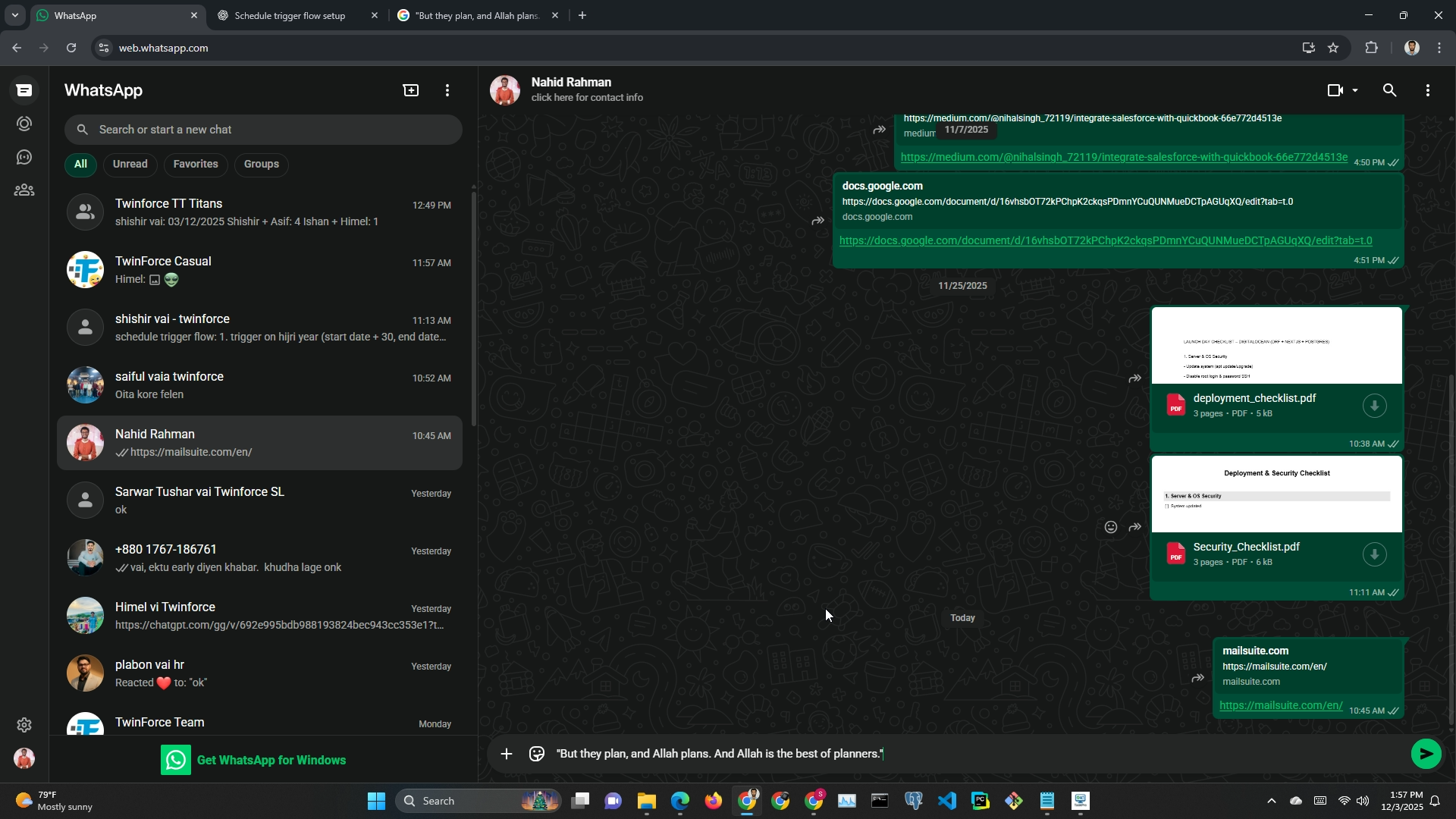Open the emoji and sticker picker
Screen dimensions: 1456x819
[x=537, y=754]
